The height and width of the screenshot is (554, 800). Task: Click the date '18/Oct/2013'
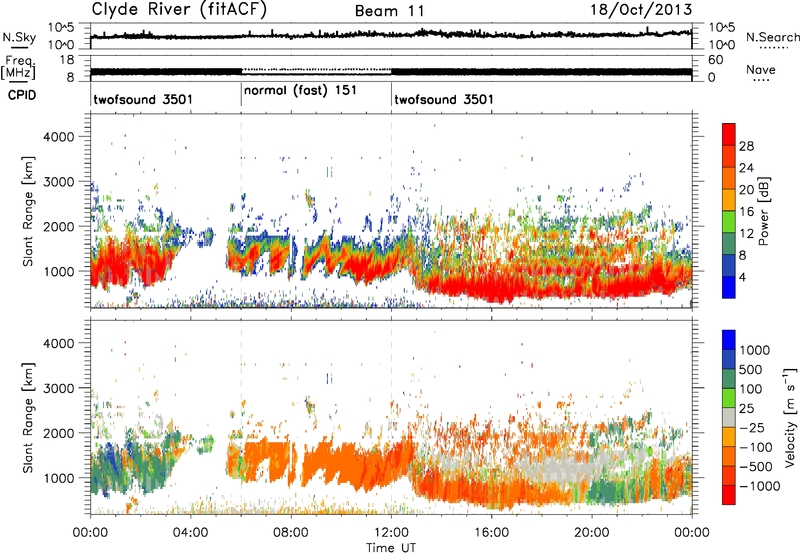(641, 10)
